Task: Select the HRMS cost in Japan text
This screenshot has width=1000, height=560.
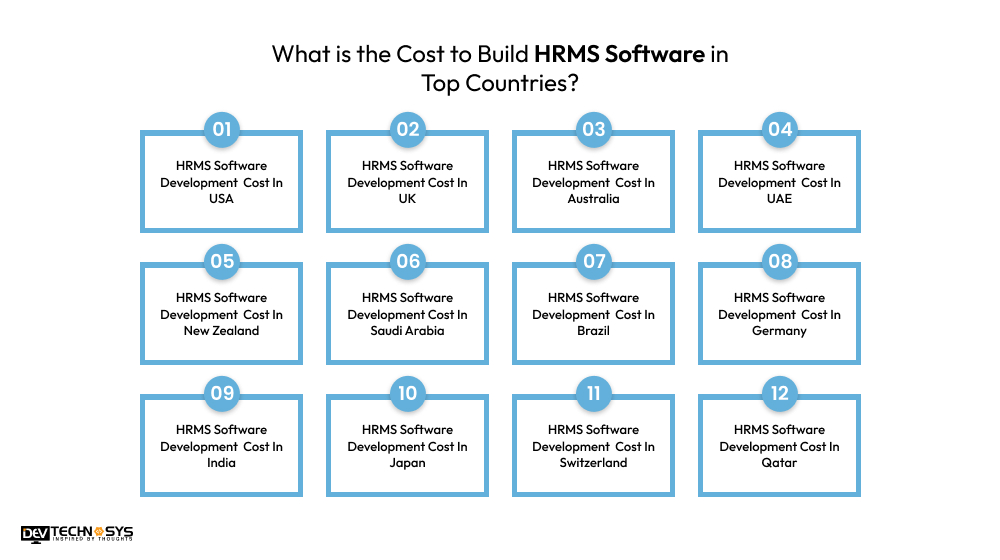Action: pyautogui.click(x=408, y=446)
